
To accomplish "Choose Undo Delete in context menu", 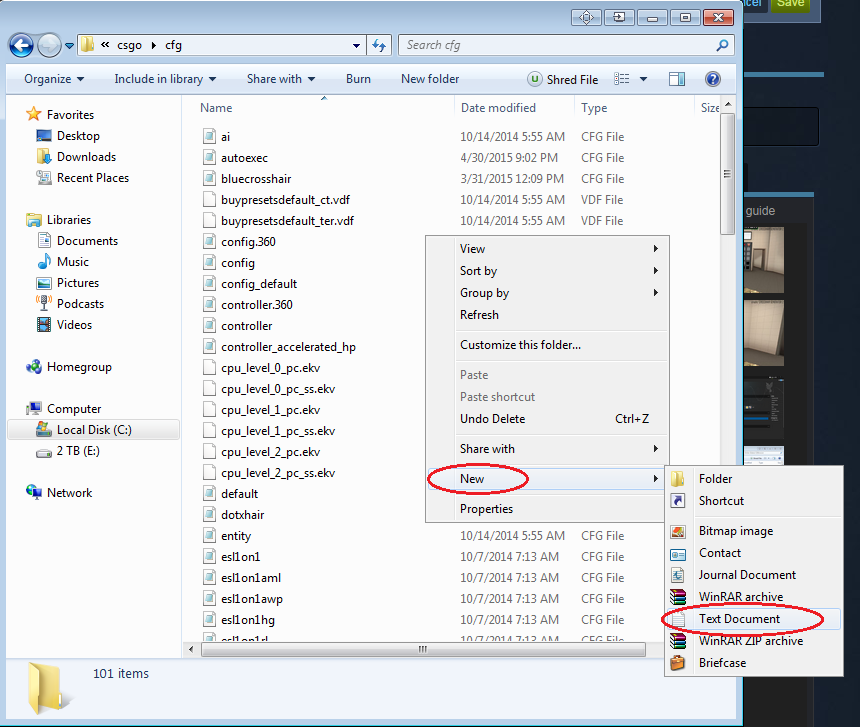I will (547, 419).
